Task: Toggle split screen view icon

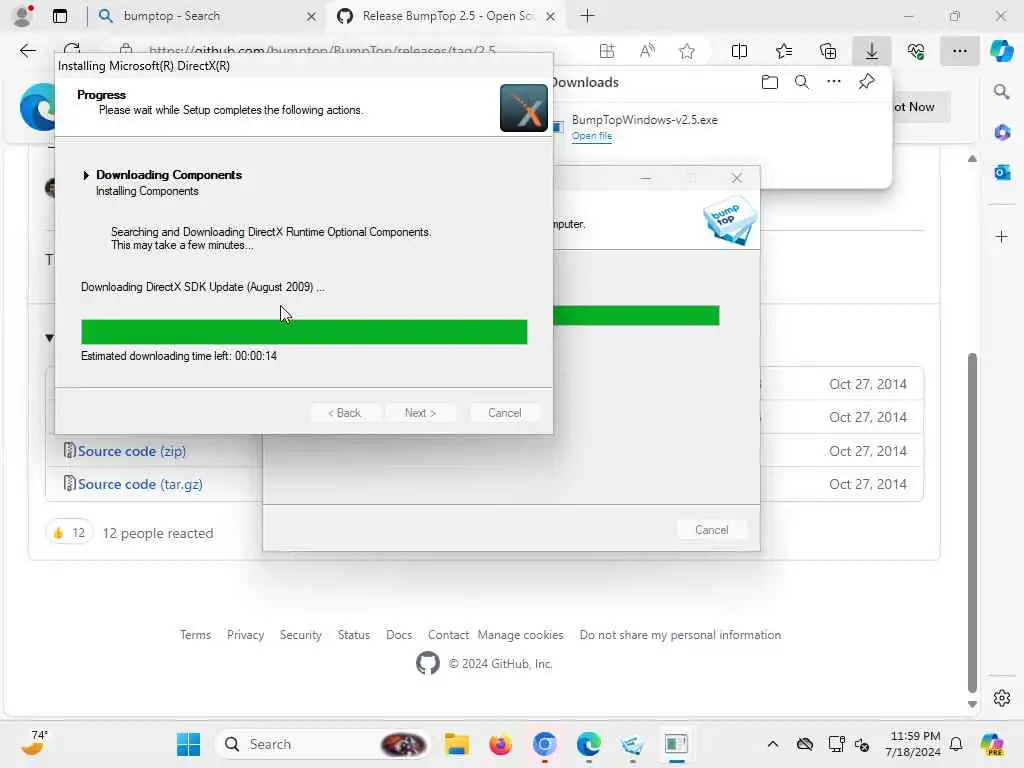Action: 739,51
